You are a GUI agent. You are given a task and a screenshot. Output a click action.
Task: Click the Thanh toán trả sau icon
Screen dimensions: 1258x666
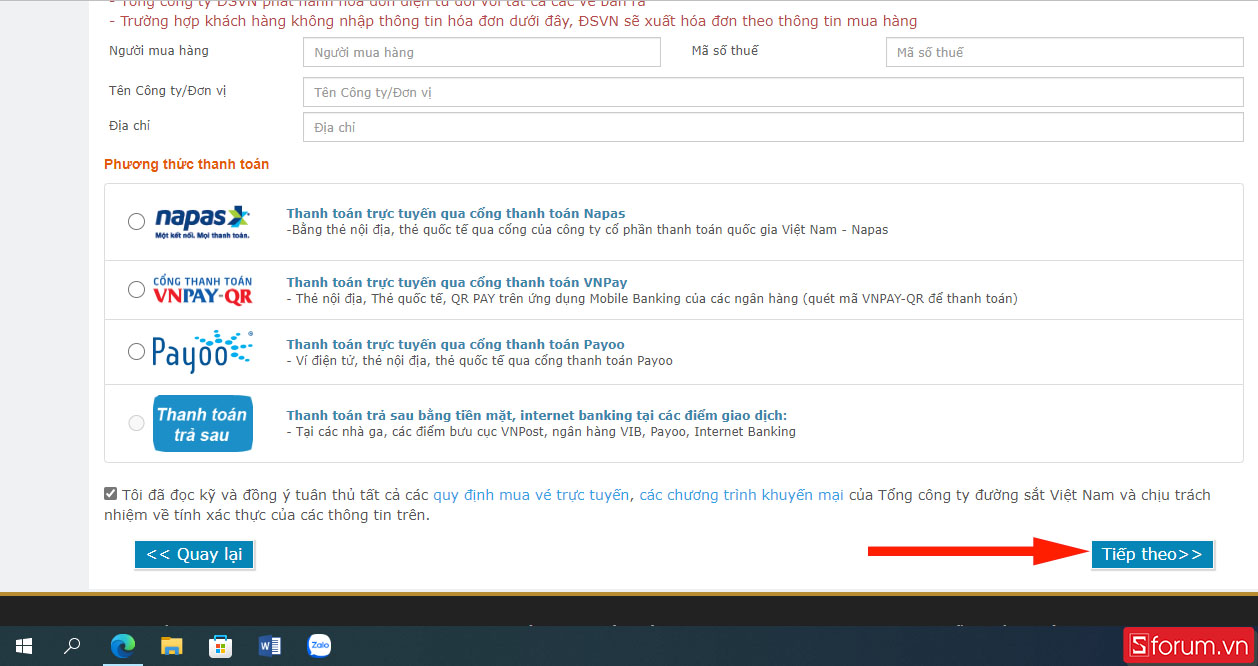(202, 424)
